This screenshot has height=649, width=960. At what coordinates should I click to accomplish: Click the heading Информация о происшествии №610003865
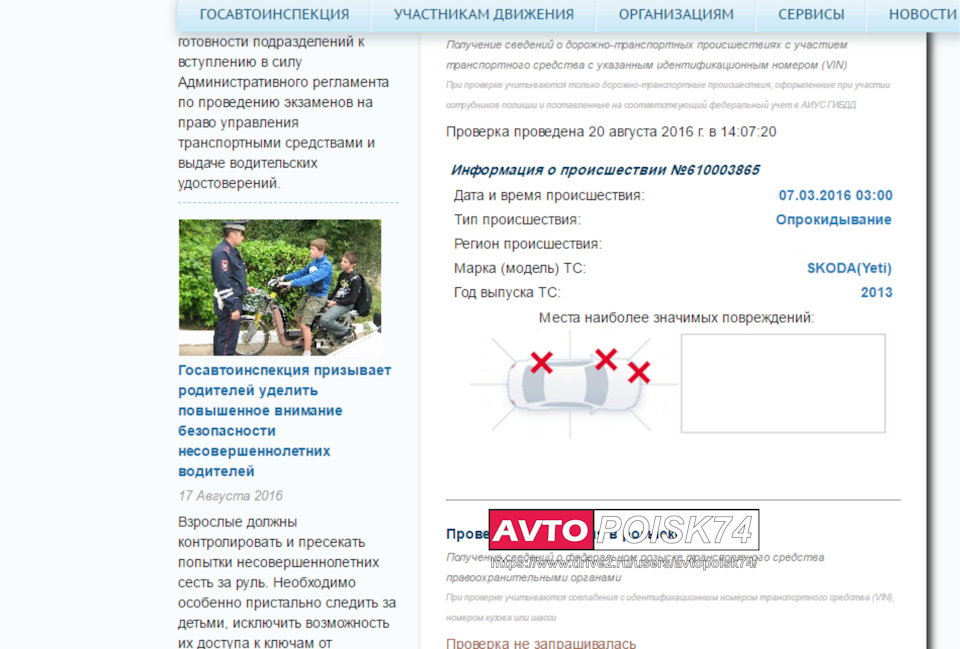pyautogui.click(x=605, y=170)
